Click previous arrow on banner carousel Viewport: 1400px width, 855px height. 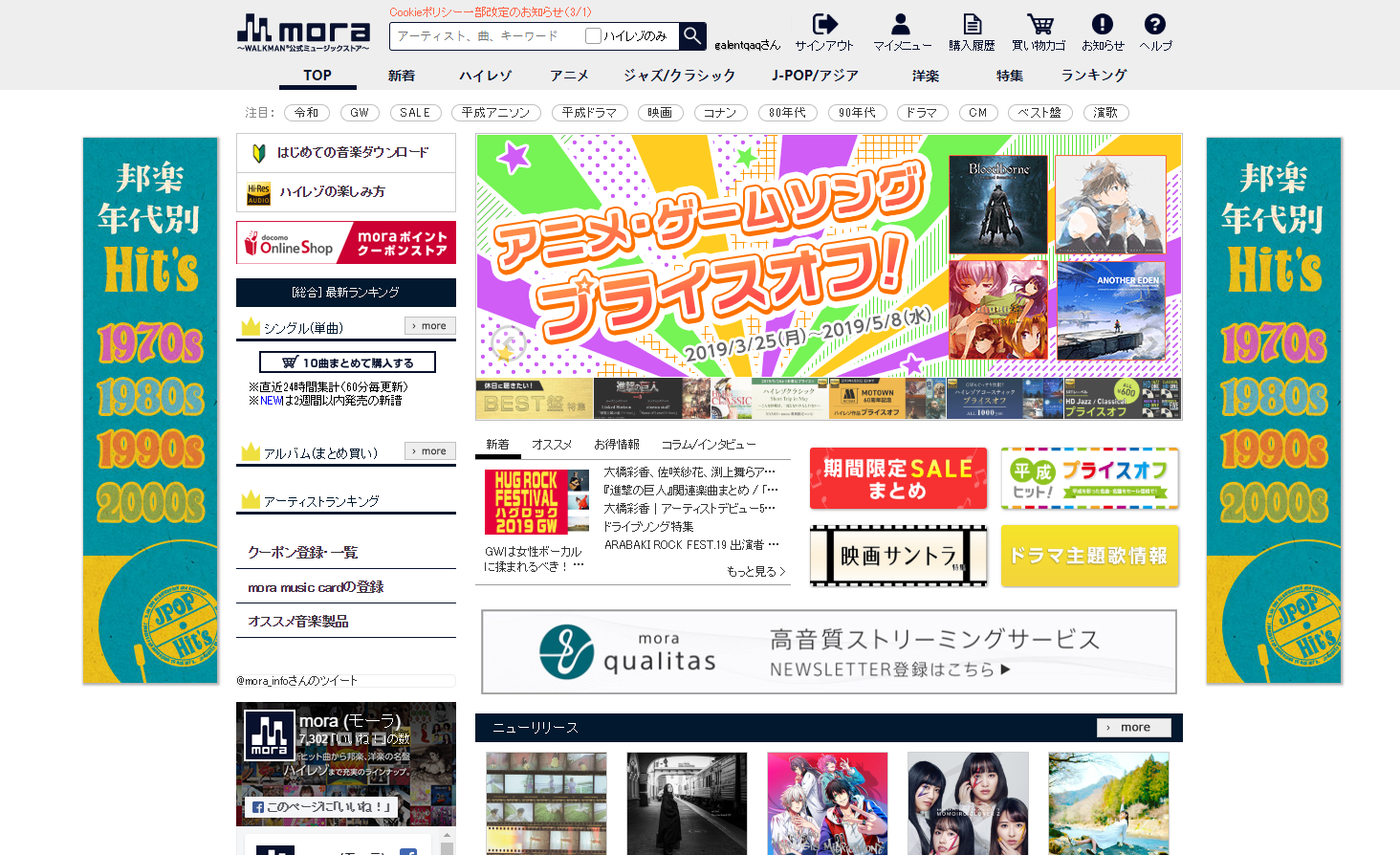coord(508,343)
